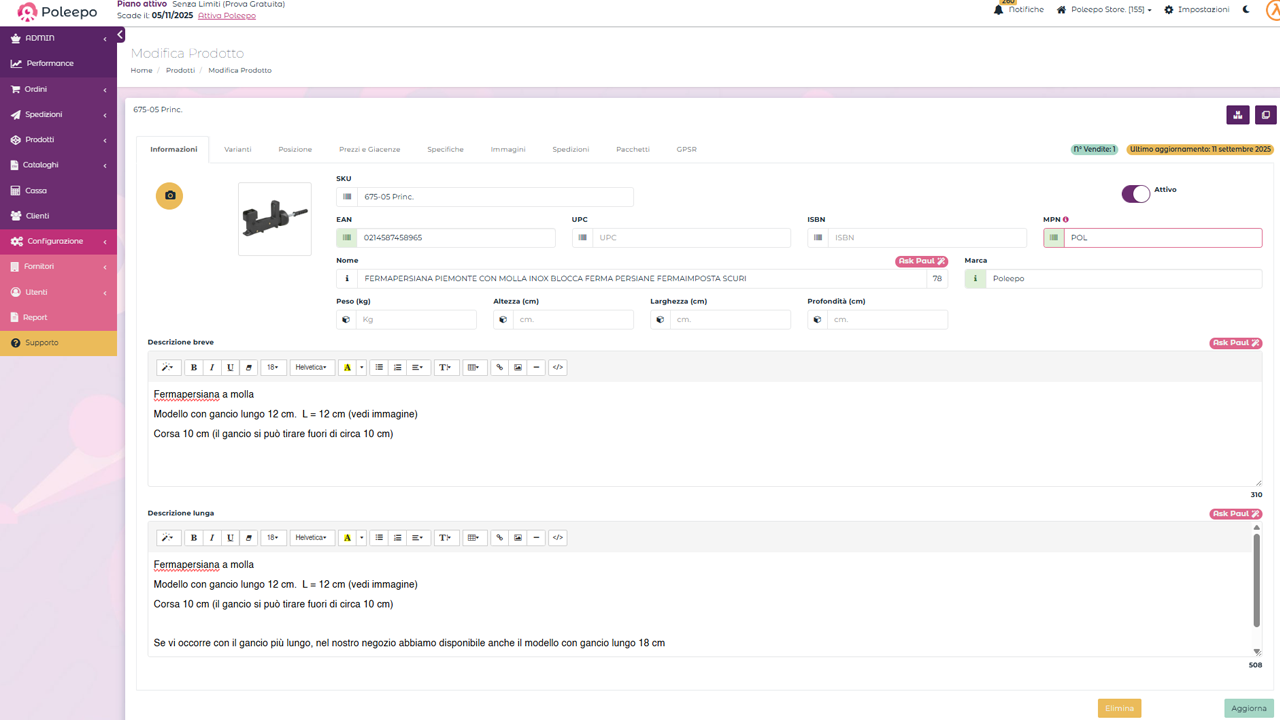Open the Immagini tab
1280x720 pixels.
pyautogui.click(x=507, y=149)
